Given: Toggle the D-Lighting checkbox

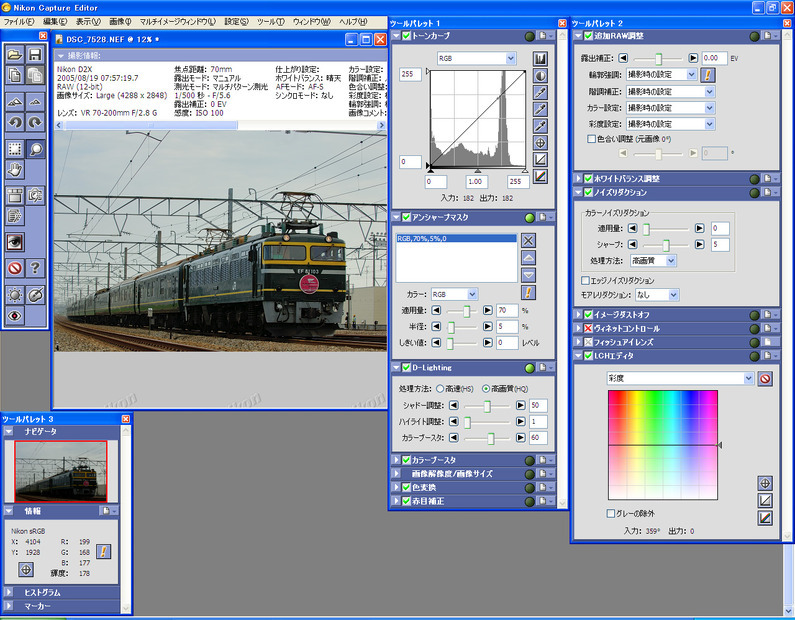Looking at the screenshot, I should pyautogui.click(x=406, y=368).
